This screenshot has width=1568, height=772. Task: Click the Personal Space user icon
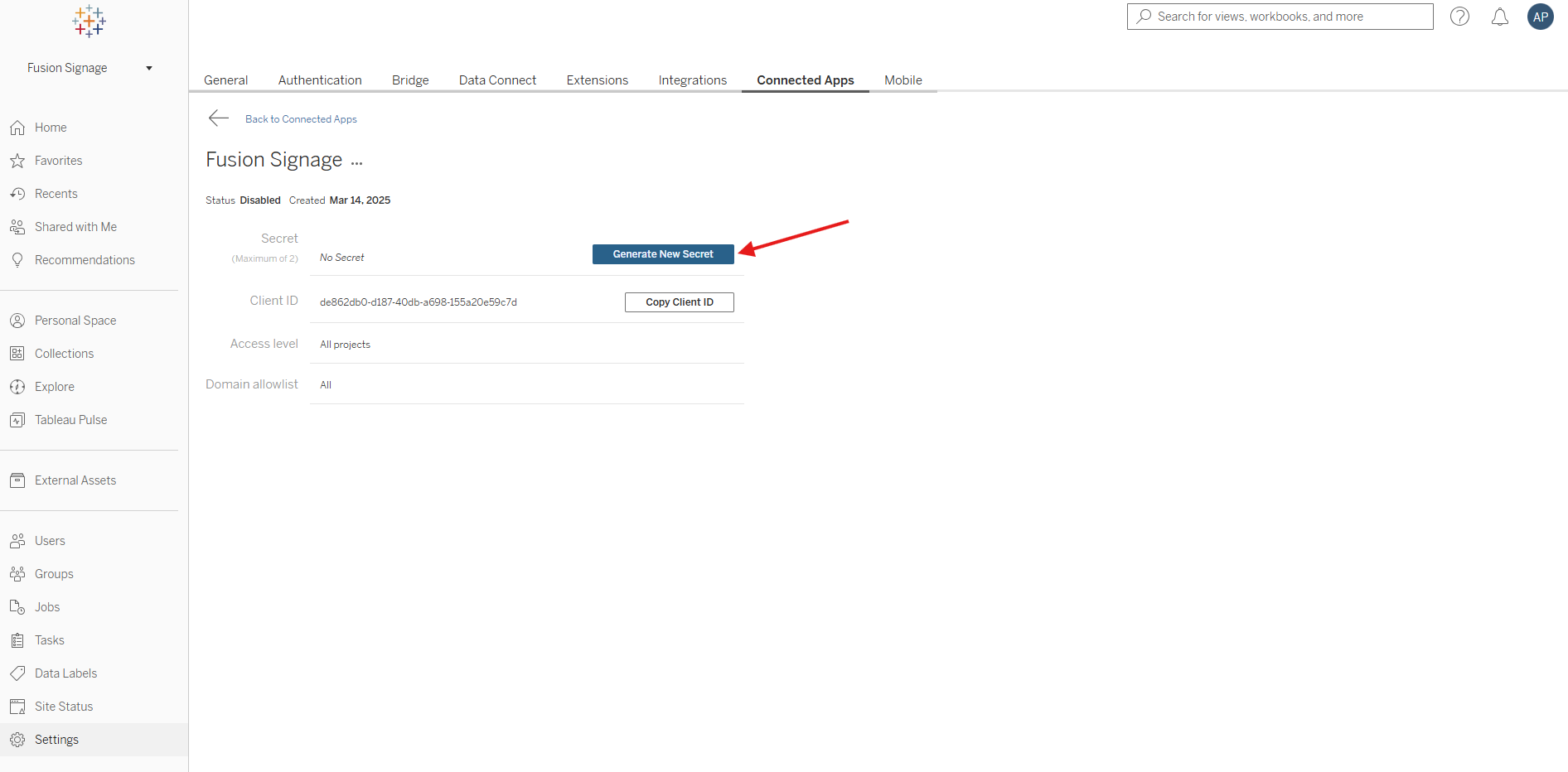point(17,321)
